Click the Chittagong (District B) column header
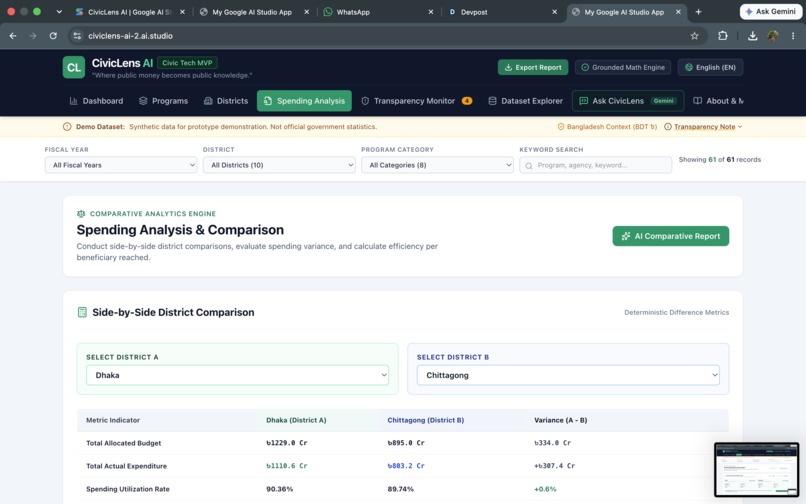The width and height of the screenshot is (806, 504). 426,420
